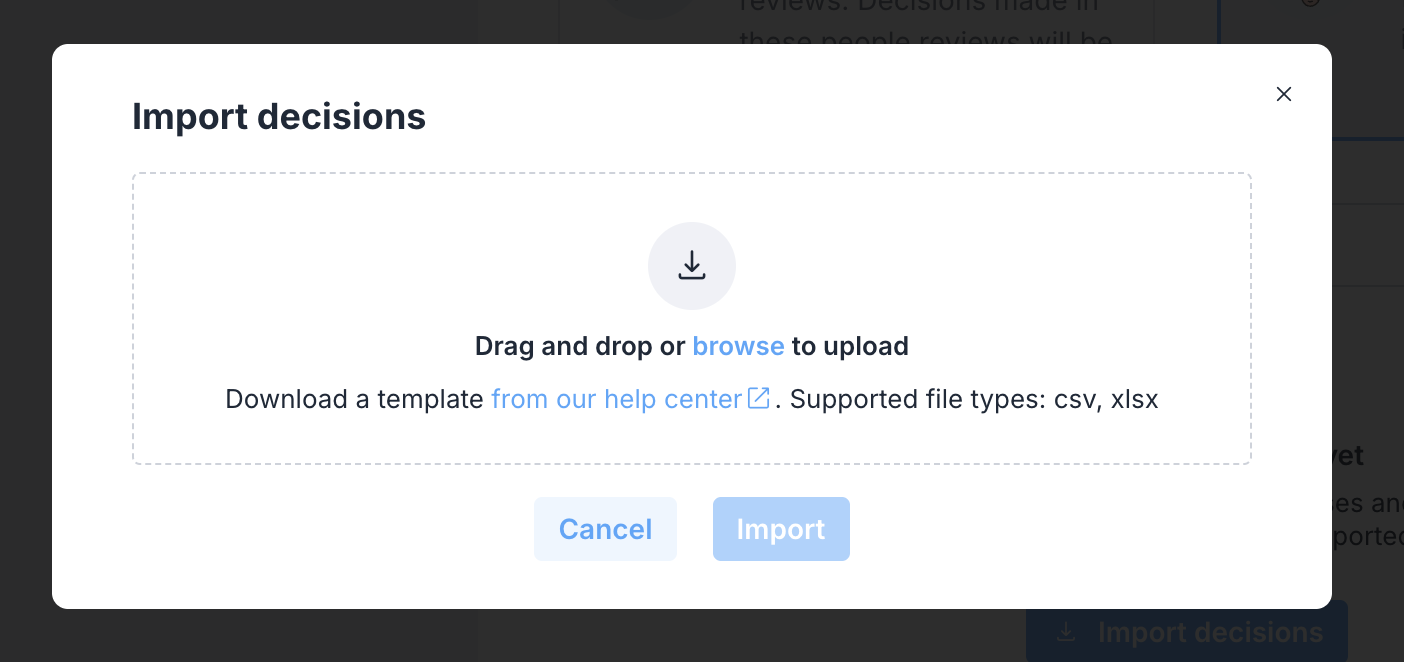Click the blue Import button
Image resolution: width=1404 pixels, height=662 pixels.
[781, 529]
